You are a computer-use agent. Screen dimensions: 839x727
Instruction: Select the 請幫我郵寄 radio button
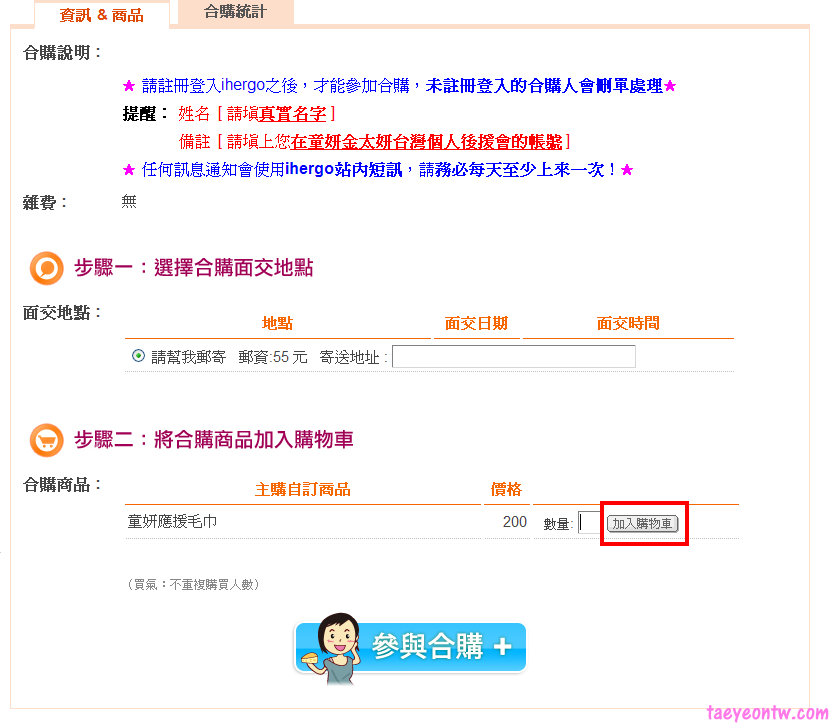point(138,356)
